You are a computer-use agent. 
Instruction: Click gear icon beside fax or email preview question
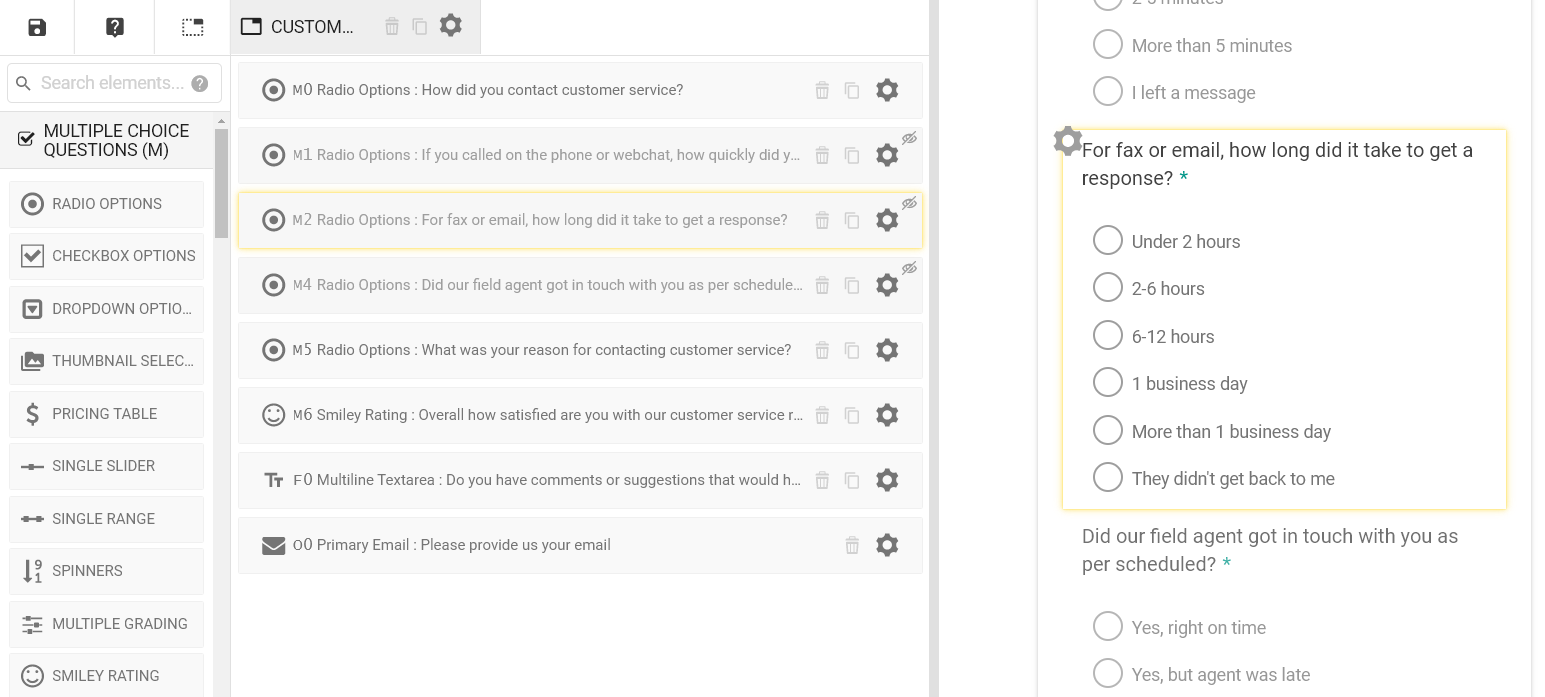pos(1067,141)
